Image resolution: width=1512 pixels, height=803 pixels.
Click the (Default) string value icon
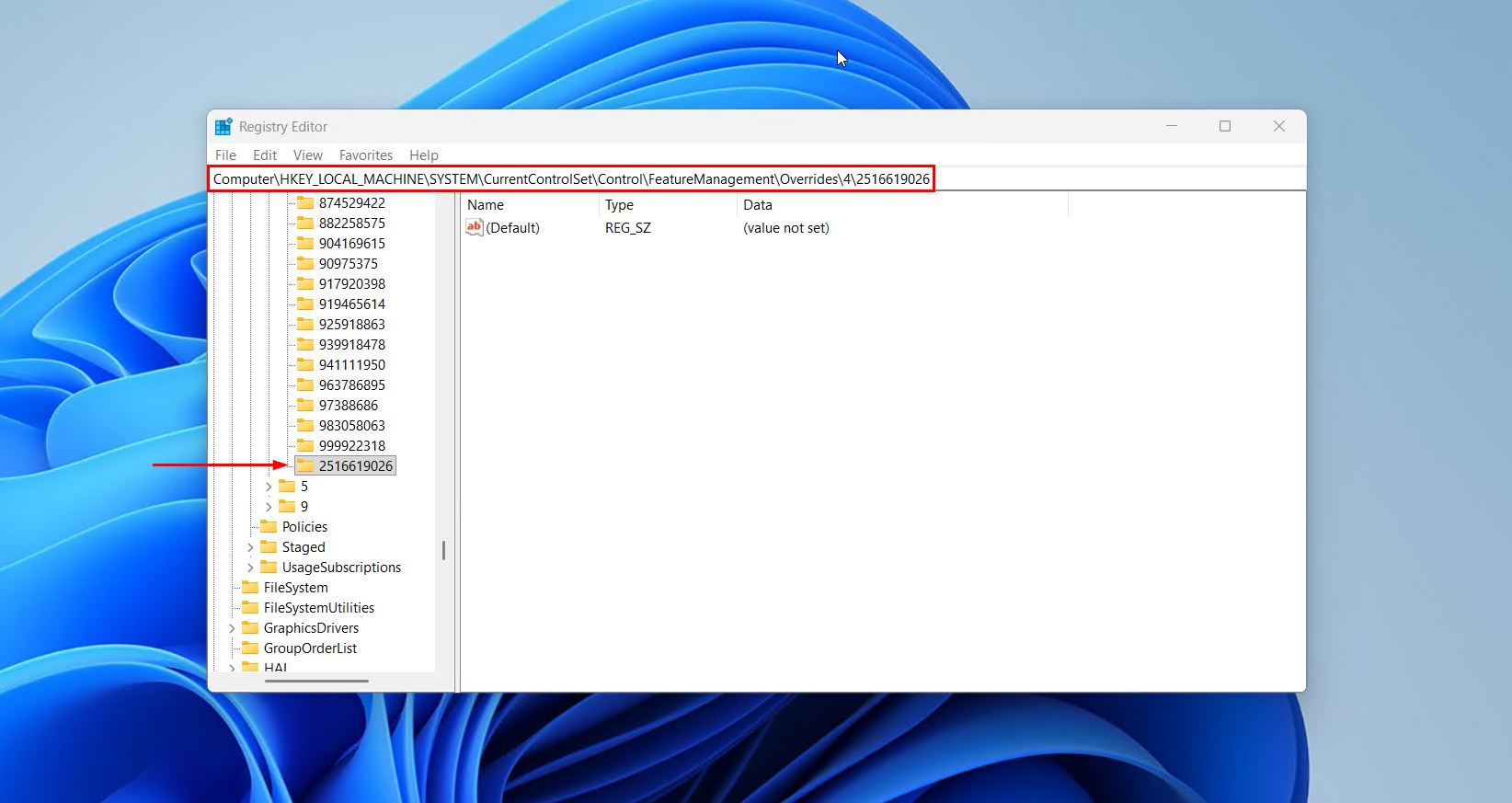[475, 227]
